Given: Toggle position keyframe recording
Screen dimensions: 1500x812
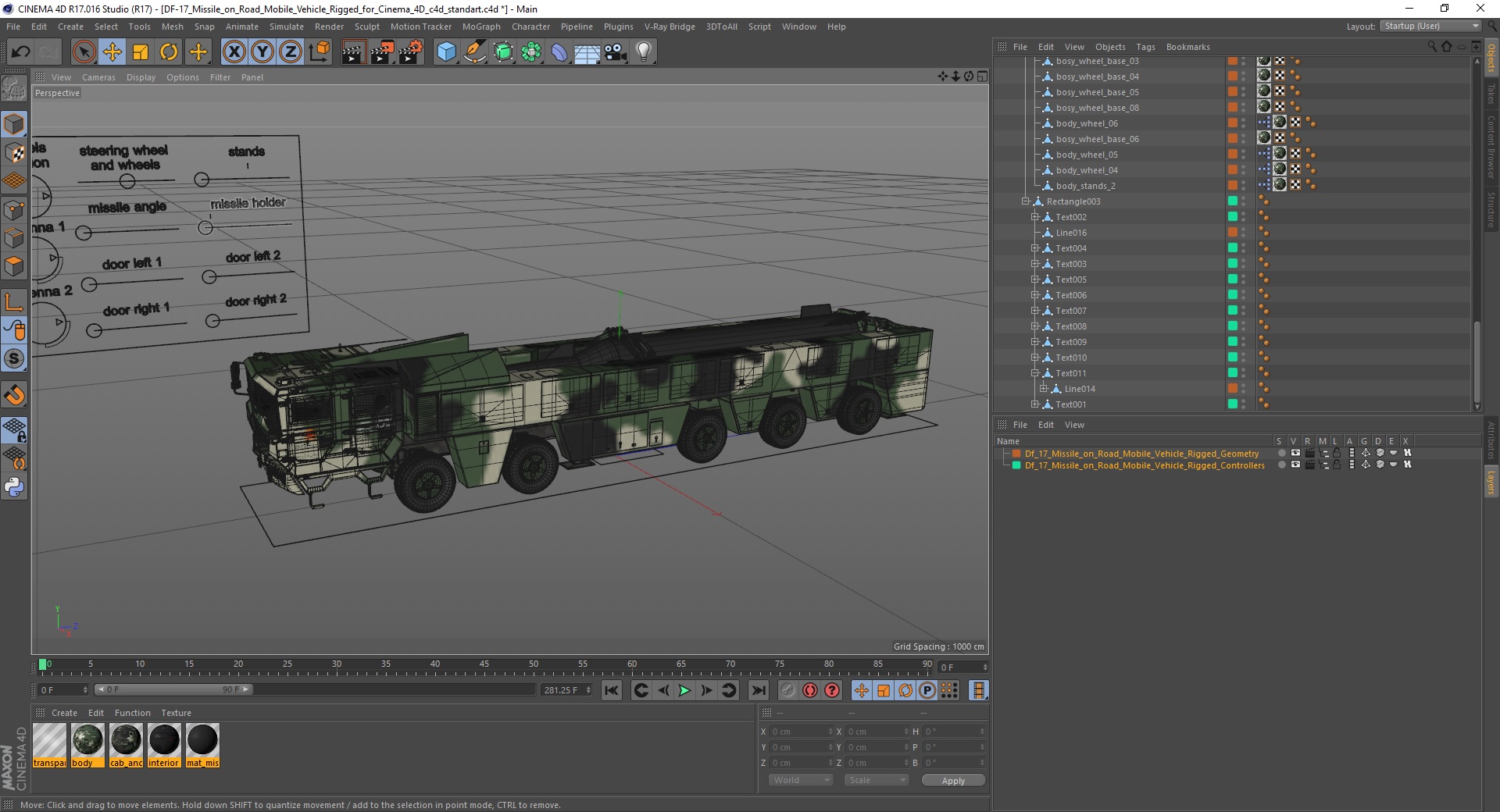Looking at the screenshot, I should (x=861, y=690).
